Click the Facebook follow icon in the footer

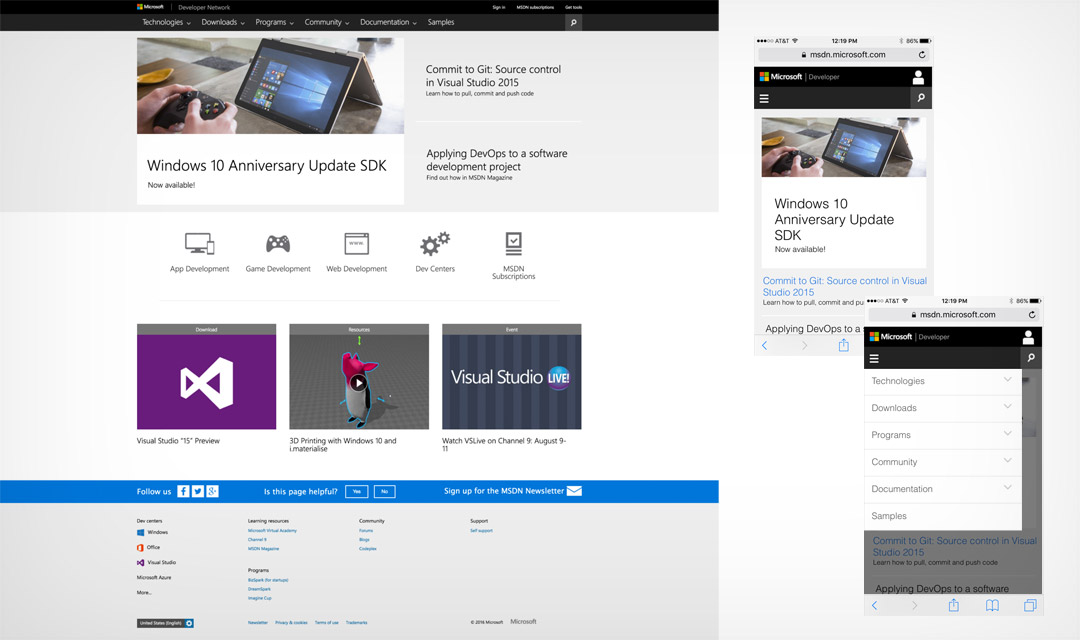[183, 491]
